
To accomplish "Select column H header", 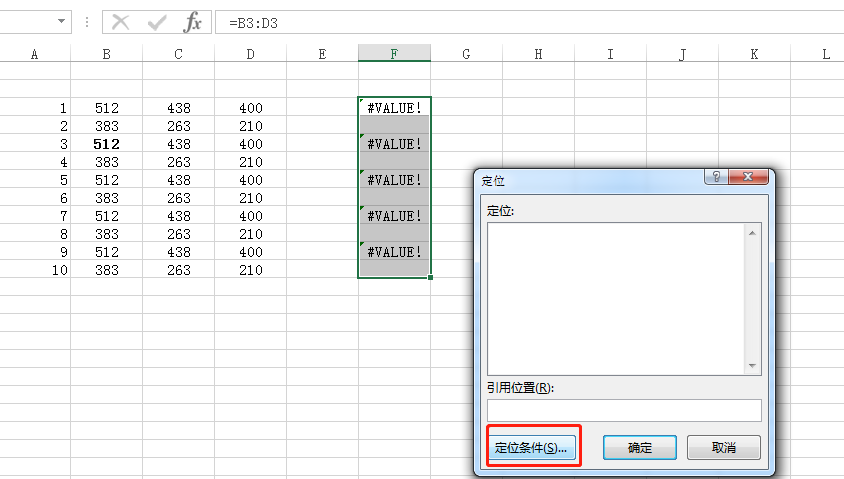I will (538, 54).
